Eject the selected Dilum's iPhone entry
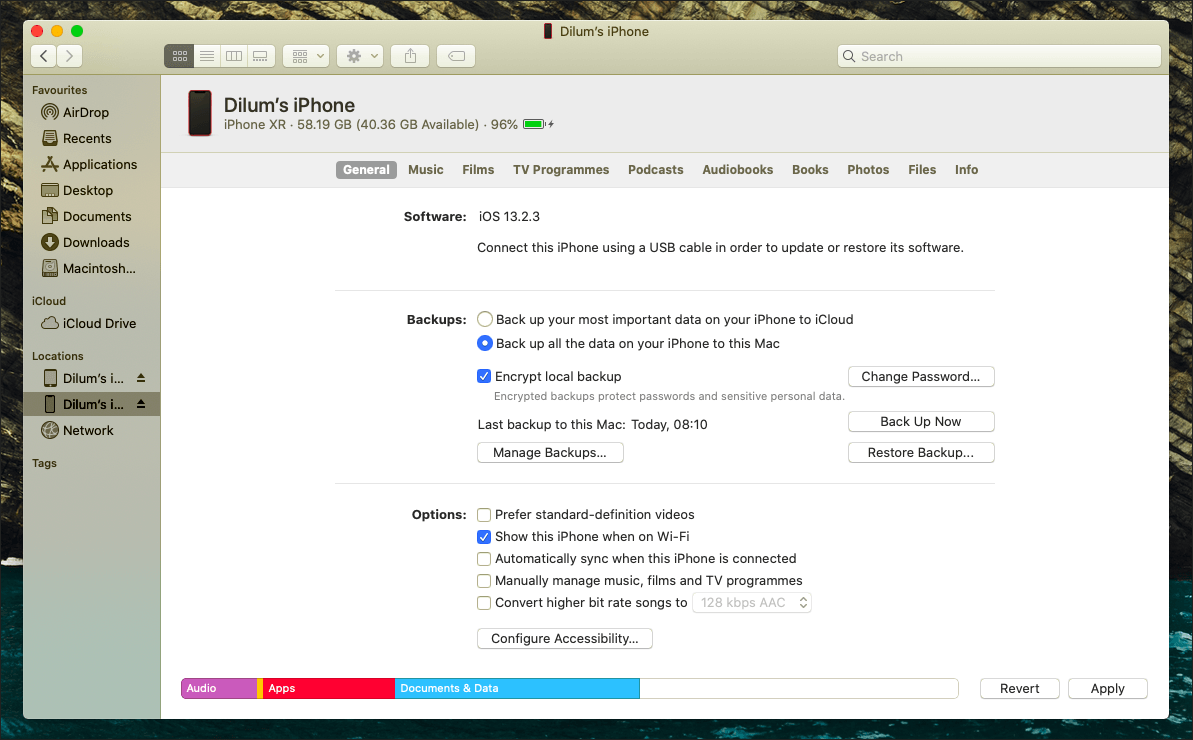 pos(141,404)
